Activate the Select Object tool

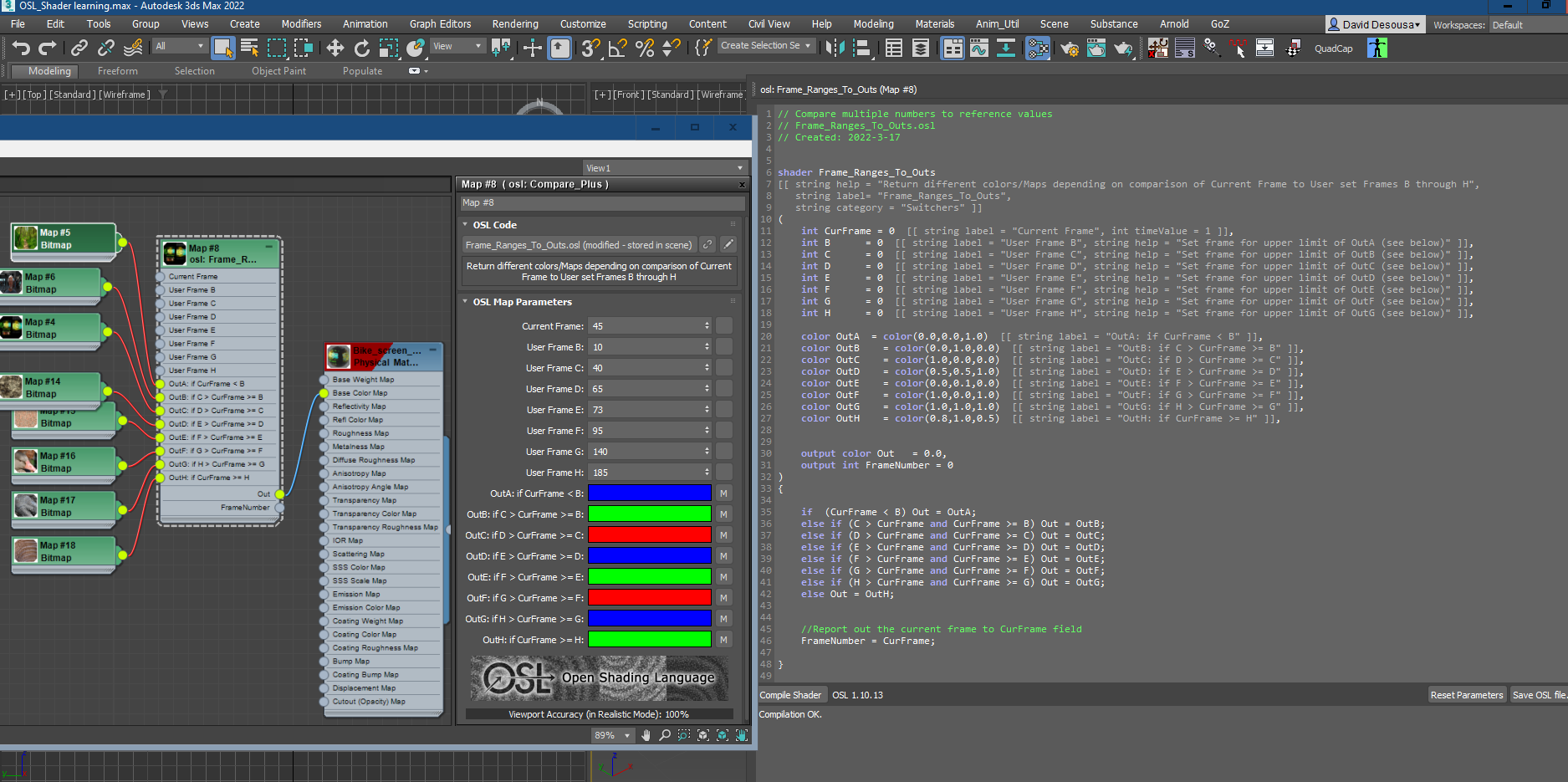pyautogui.click(x=223, y=49)
